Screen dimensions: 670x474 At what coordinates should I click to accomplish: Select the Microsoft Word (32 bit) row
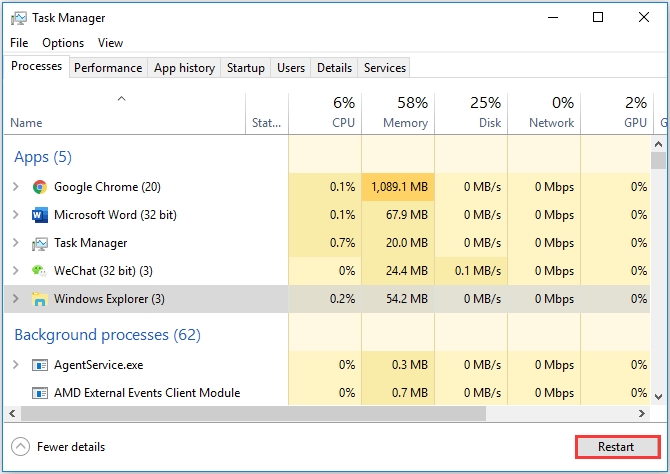pyautogui.click(x=327, y=215)
